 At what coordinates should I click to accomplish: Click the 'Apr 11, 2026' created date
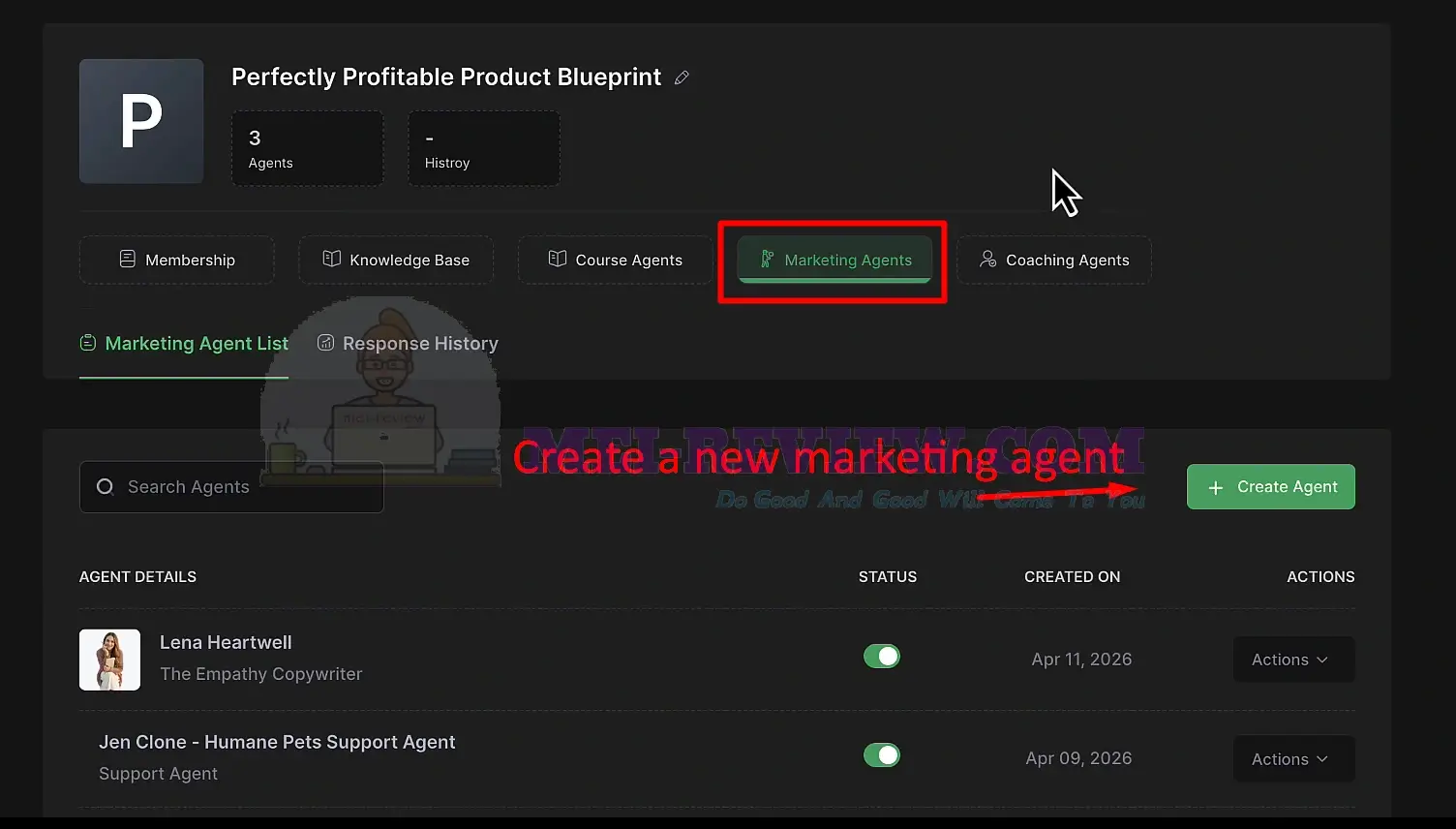click(x=1081, y=660)
